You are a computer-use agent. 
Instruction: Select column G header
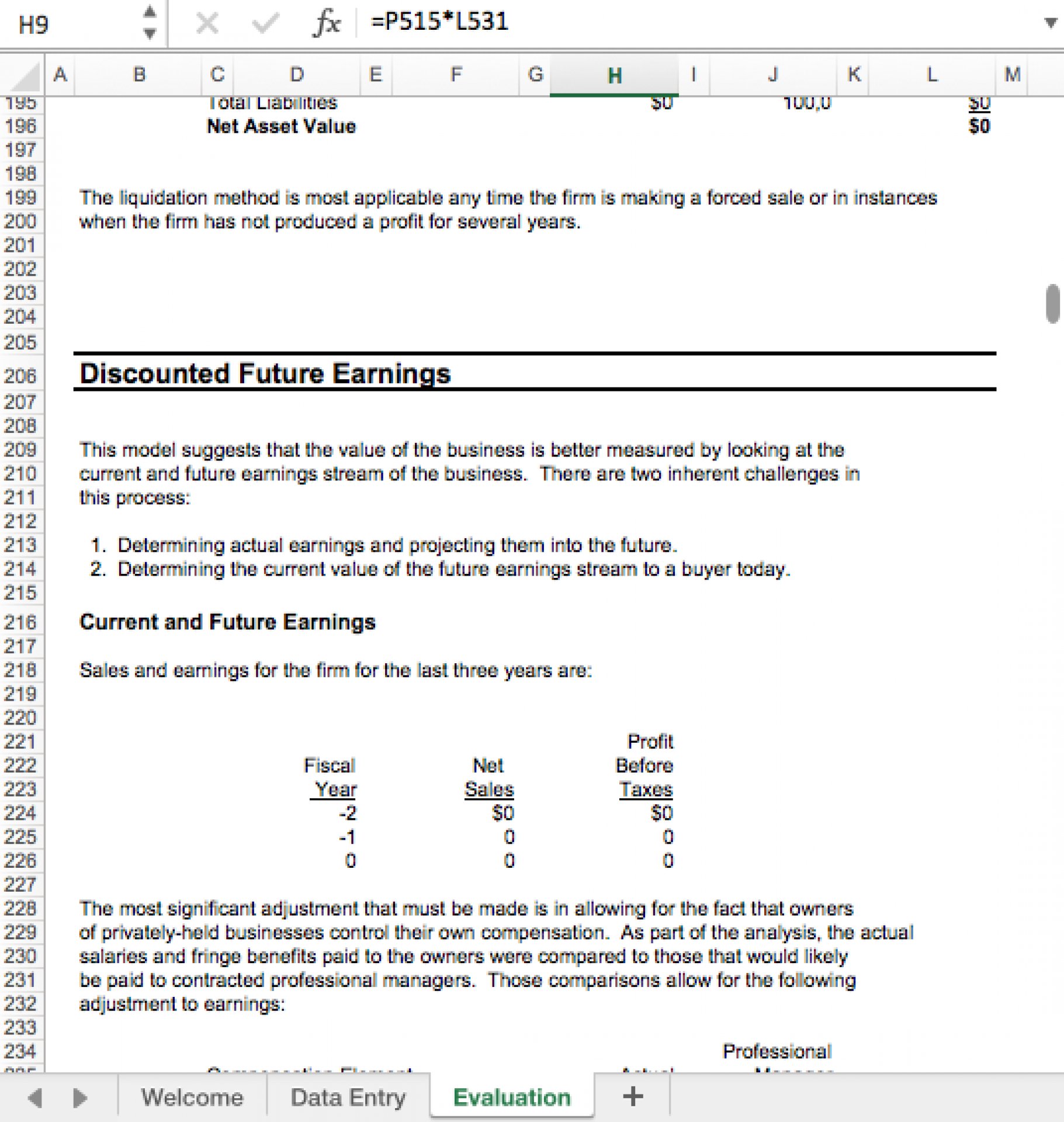[x=535, y=75]
